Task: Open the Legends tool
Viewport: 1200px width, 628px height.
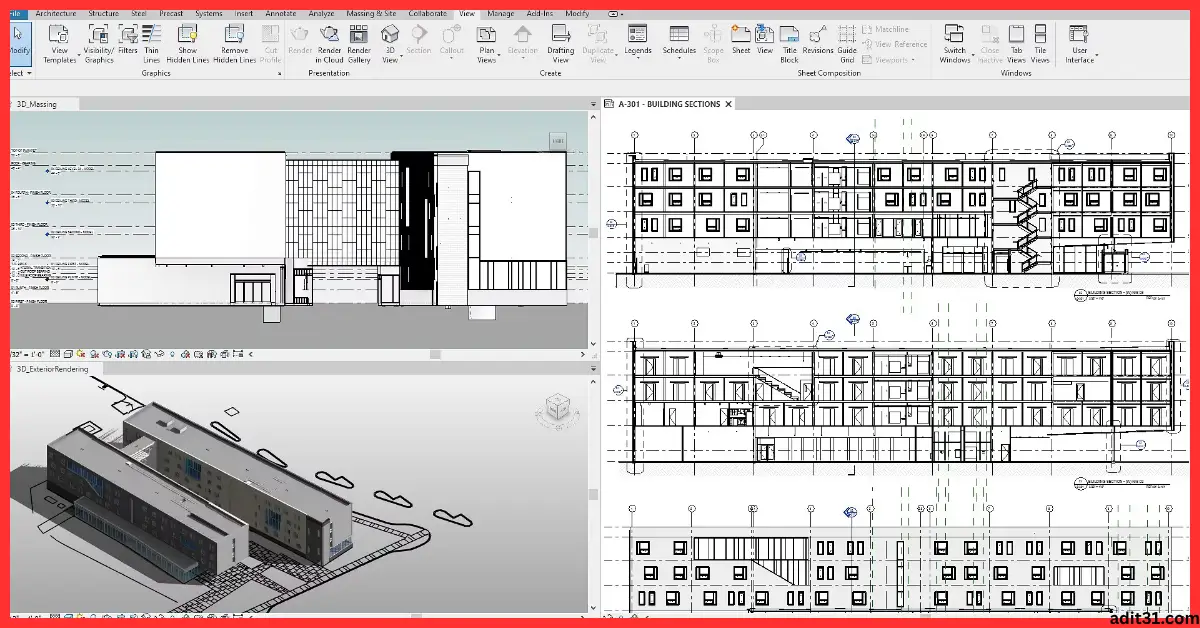Action: pyautogui.click(x=638, y=41)
